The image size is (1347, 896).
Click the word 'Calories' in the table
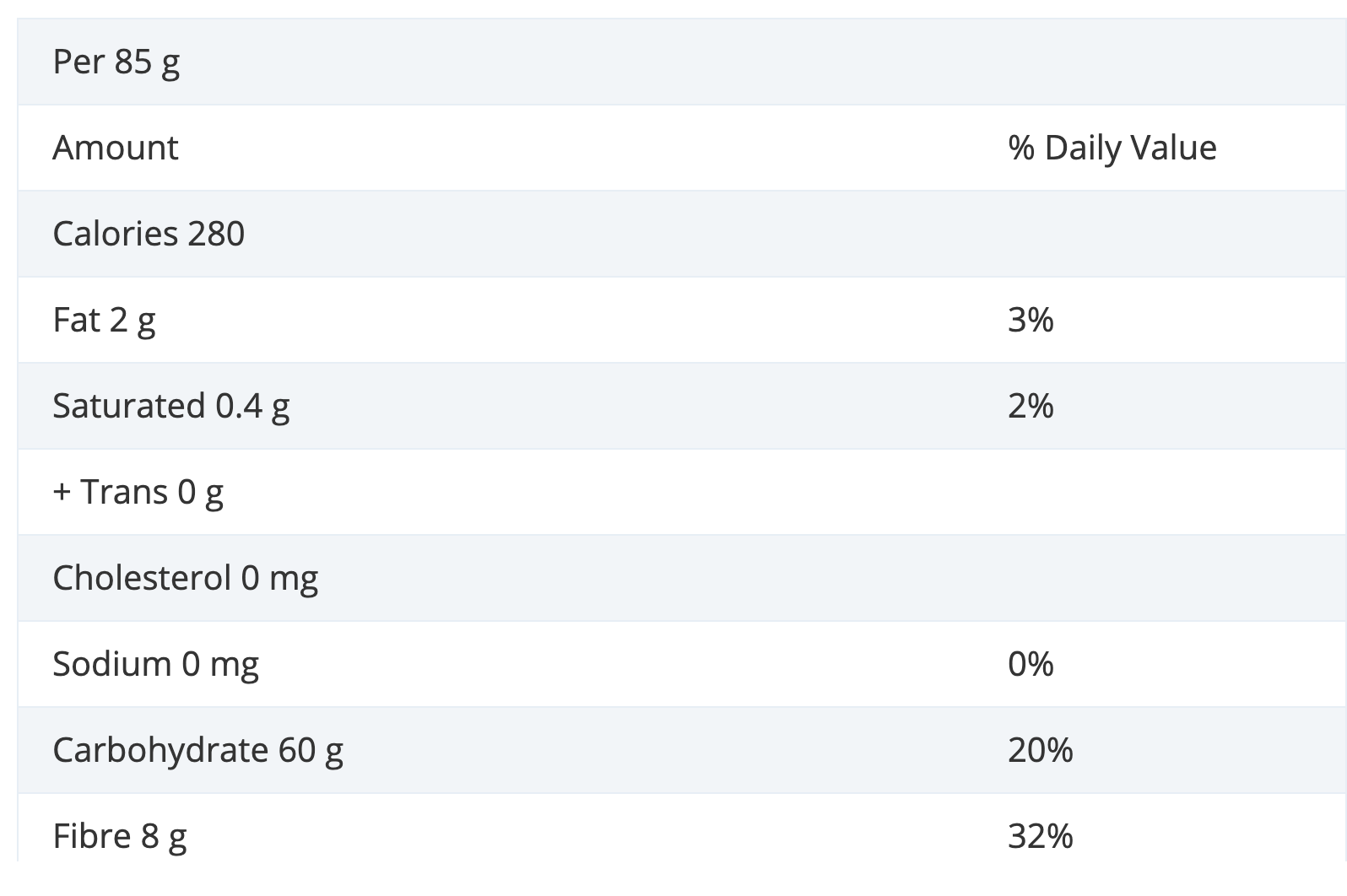[115, 235]
